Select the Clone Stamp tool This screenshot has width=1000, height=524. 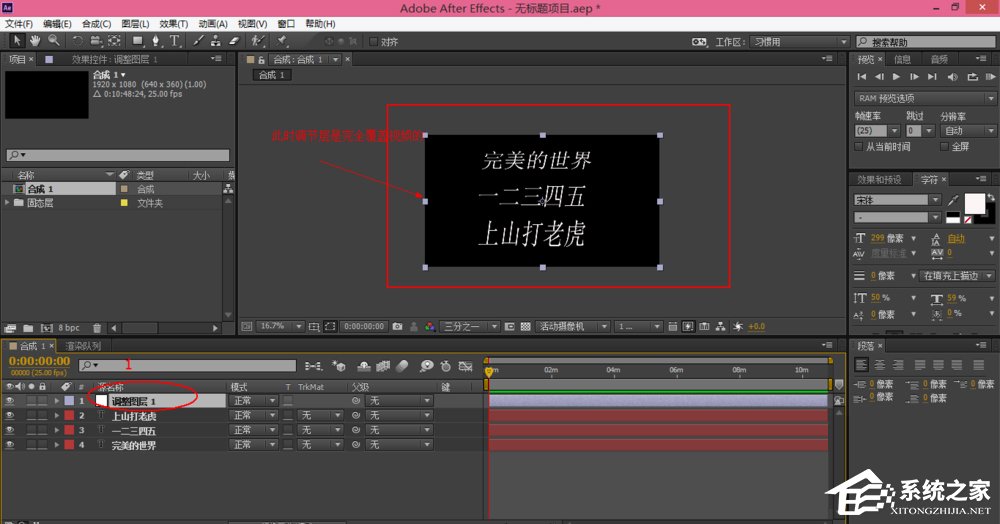(x=216, y=41)
